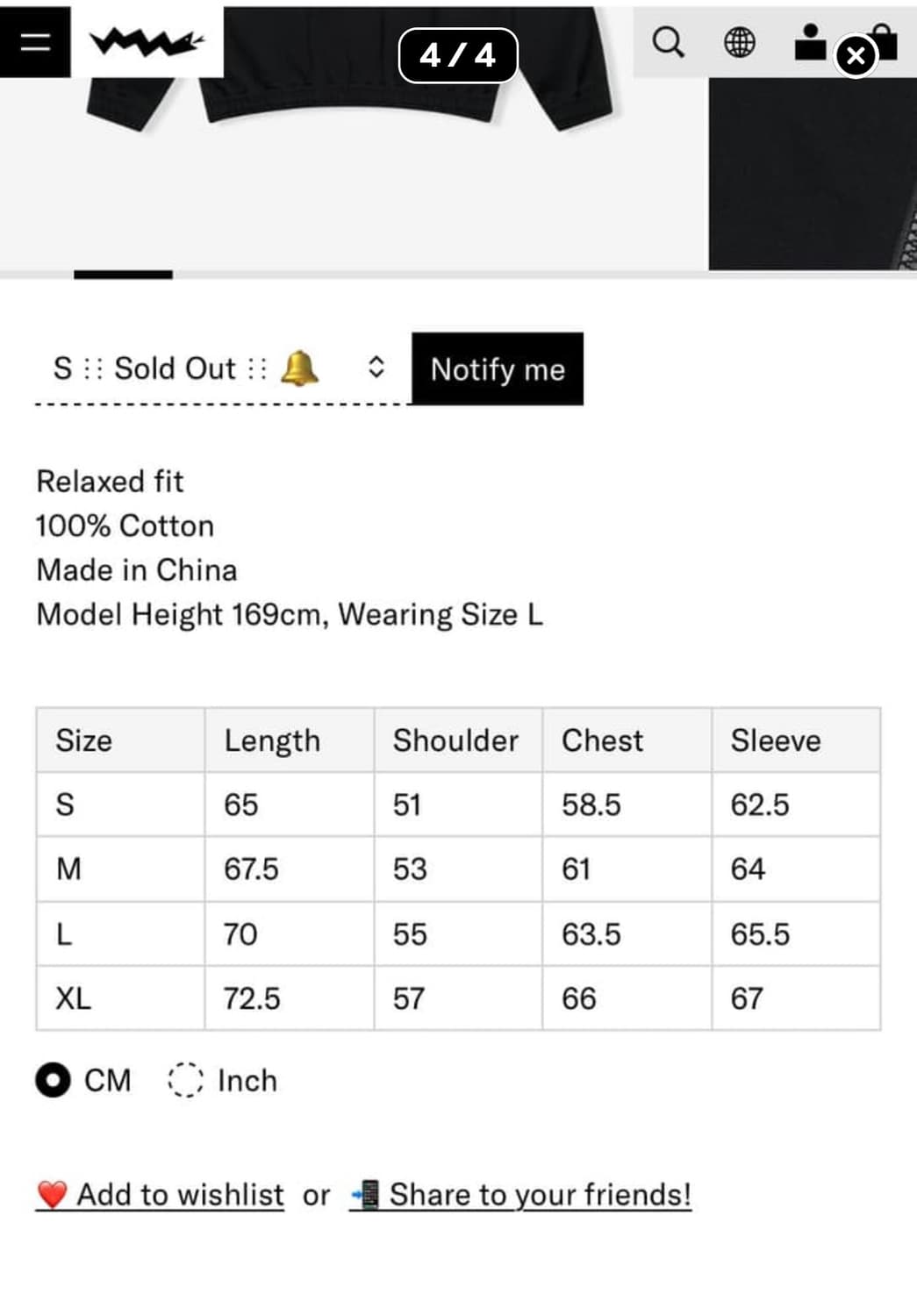Click the red heart wishlist icon
Viewport: 917px width, 1316px height.
(53, 1195)
